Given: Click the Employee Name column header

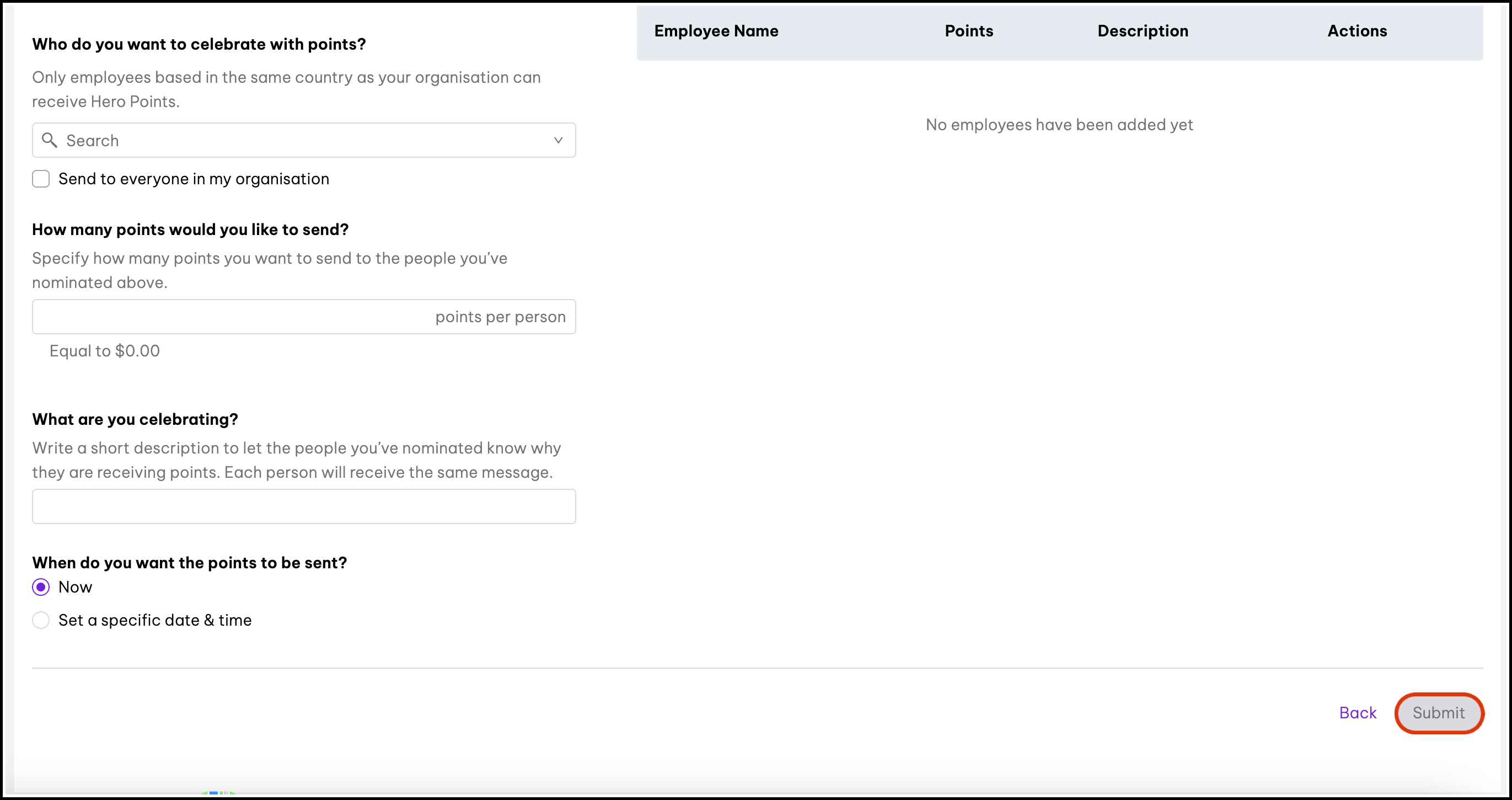Looking at the screenshot, I should click(x=716, y=30).
